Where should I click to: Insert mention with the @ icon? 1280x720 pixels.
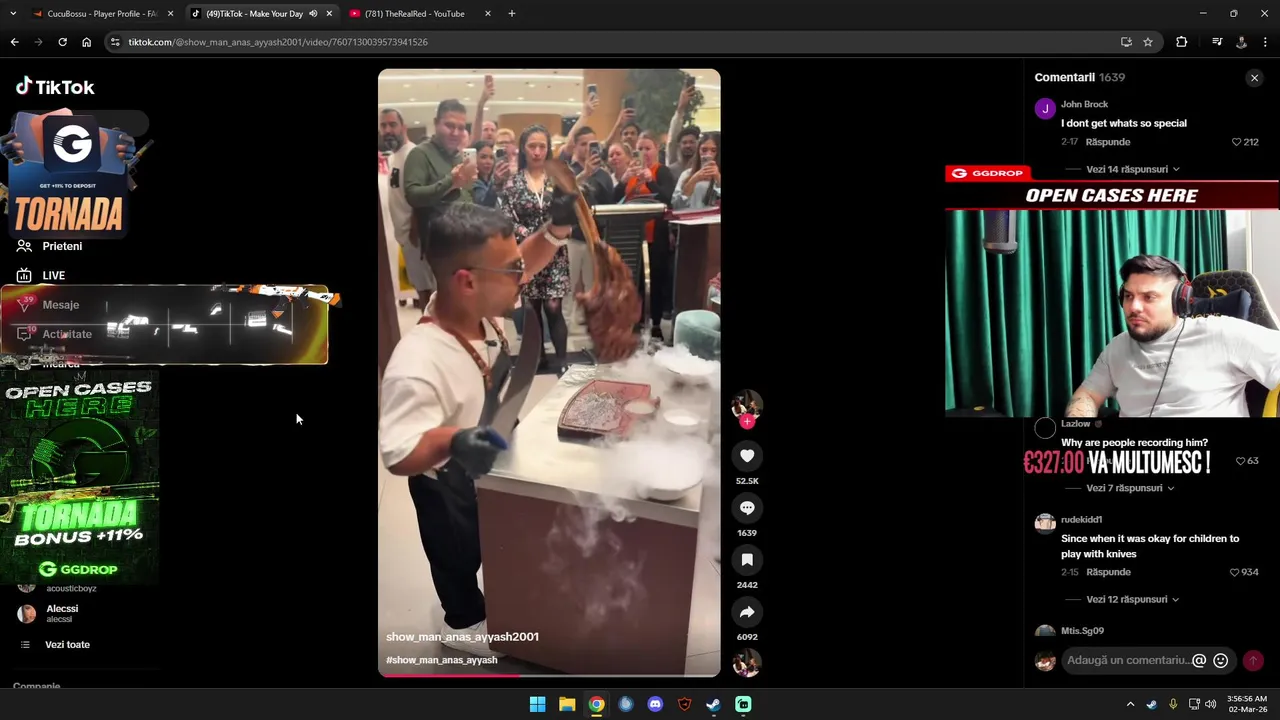point(1199,660)
